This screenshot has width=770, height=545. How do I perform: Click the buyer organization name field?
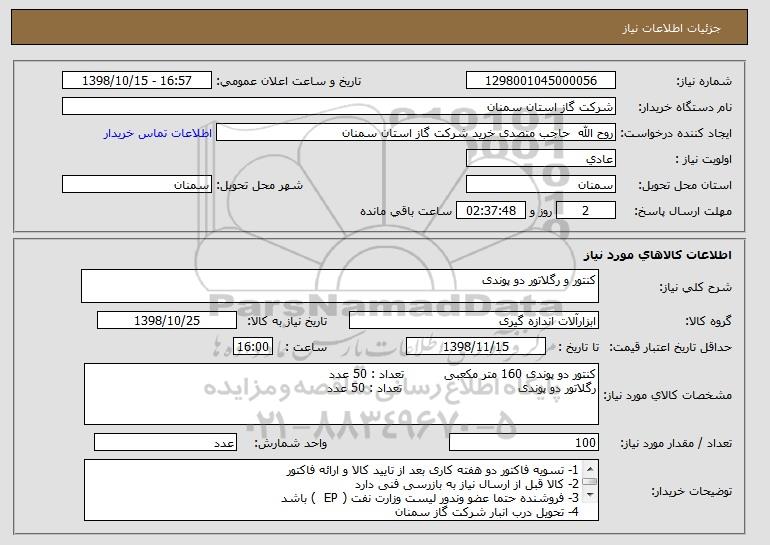(339, 107)
